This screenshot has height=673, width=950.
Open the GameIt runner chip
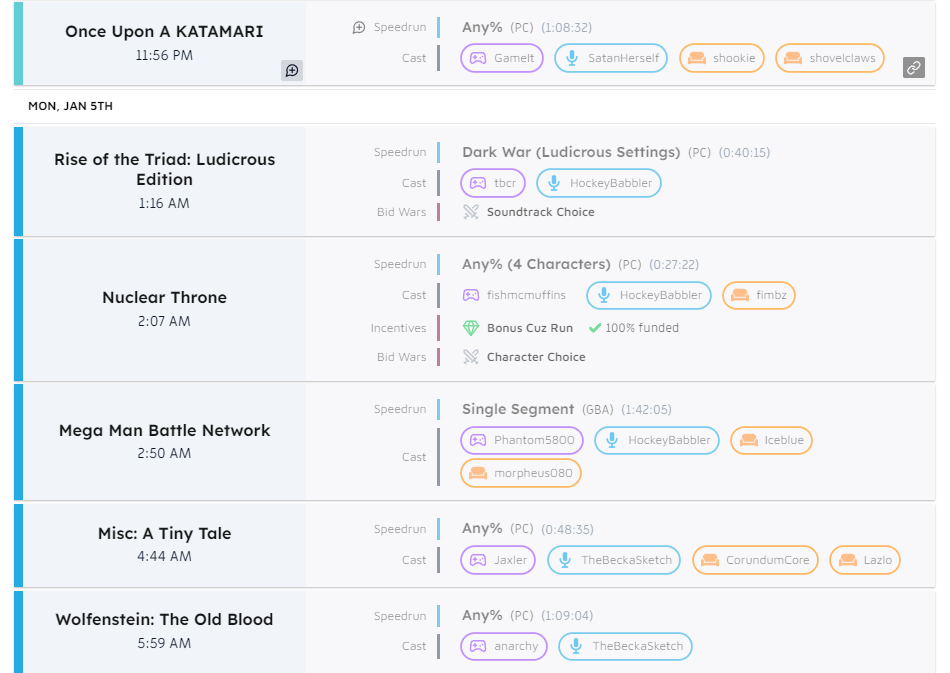tap(502, 58)
